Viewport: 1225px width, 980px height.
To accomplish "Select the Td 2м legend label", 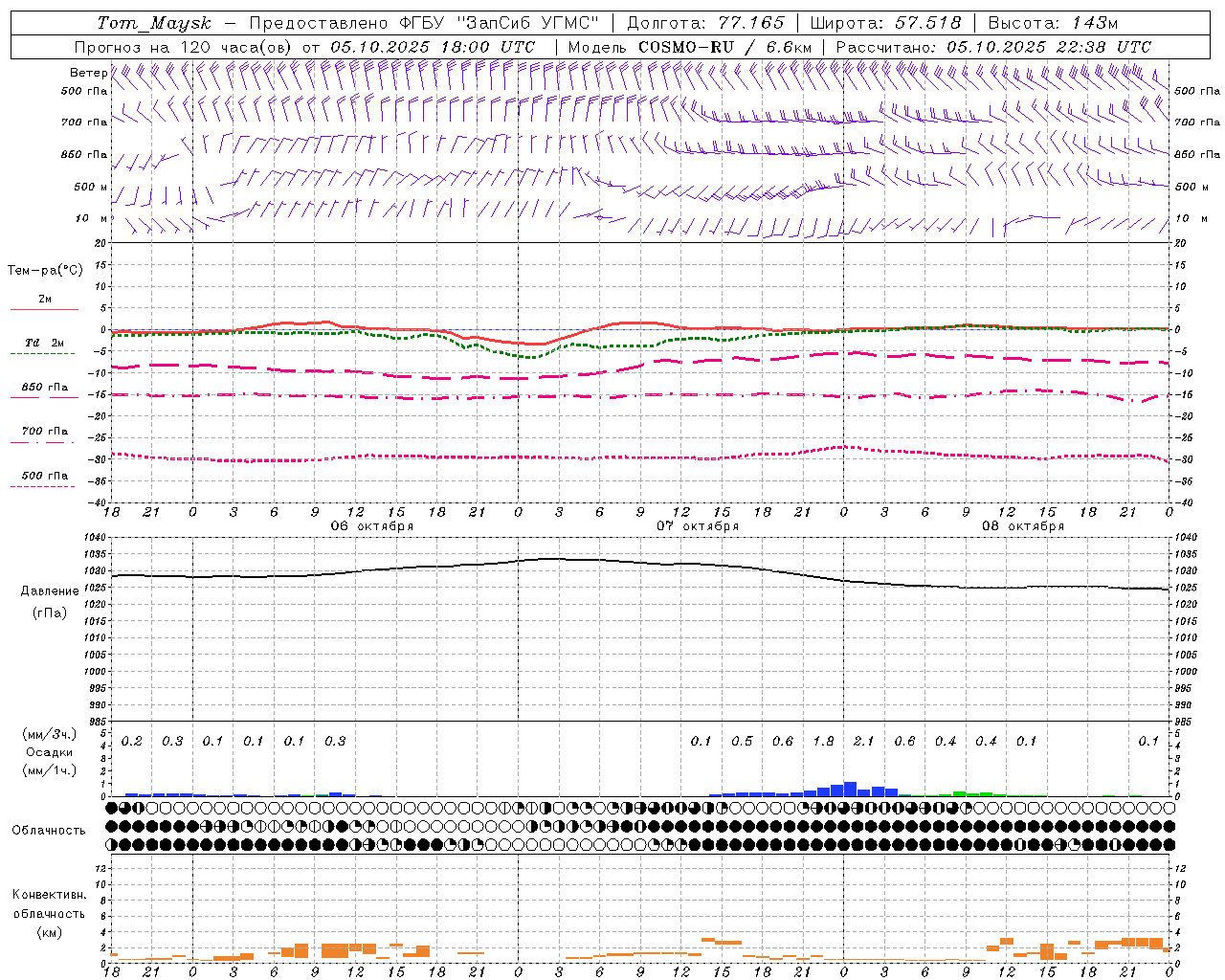I will tap(45, 343).
